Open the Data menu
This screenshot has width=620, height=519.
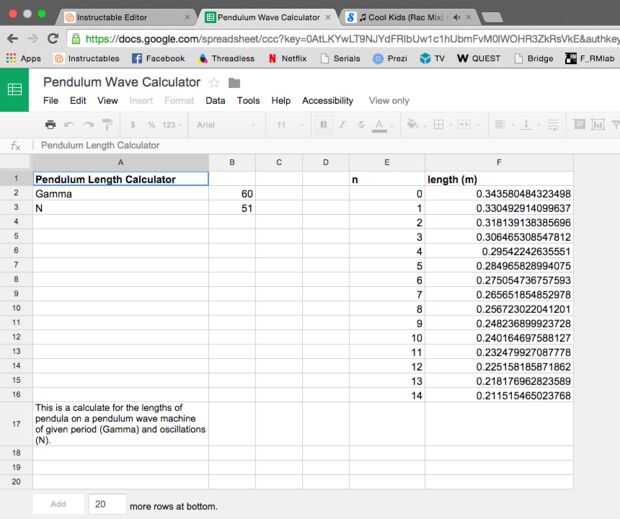[215, 101]
